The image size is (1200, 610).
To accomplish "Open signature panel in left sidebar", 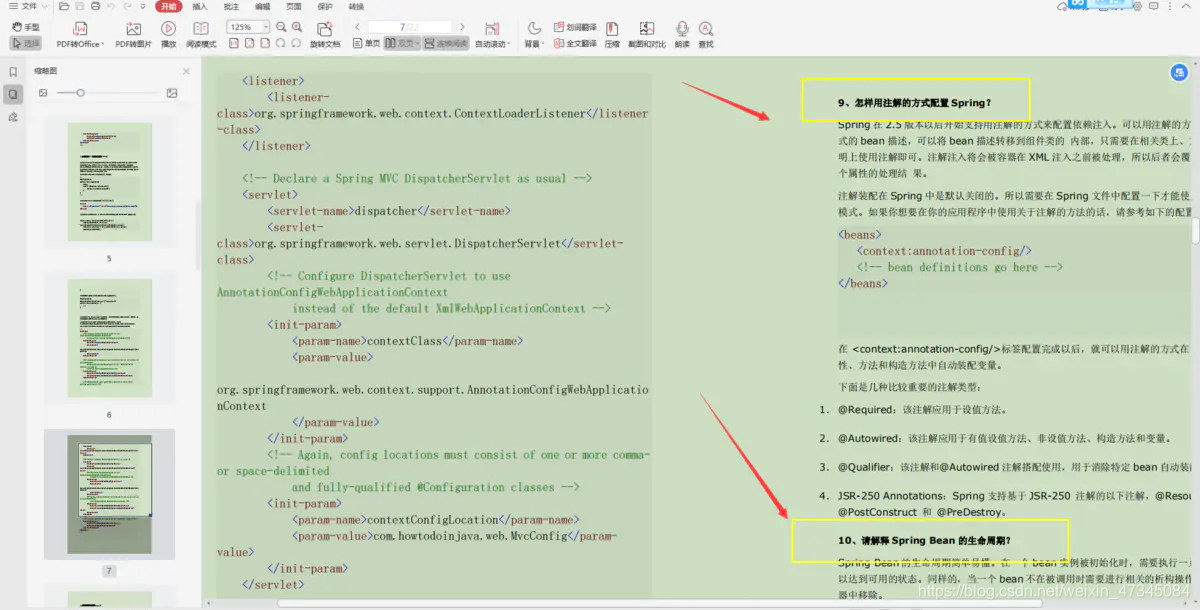I will pyautogui.click(x=13, y=116).
